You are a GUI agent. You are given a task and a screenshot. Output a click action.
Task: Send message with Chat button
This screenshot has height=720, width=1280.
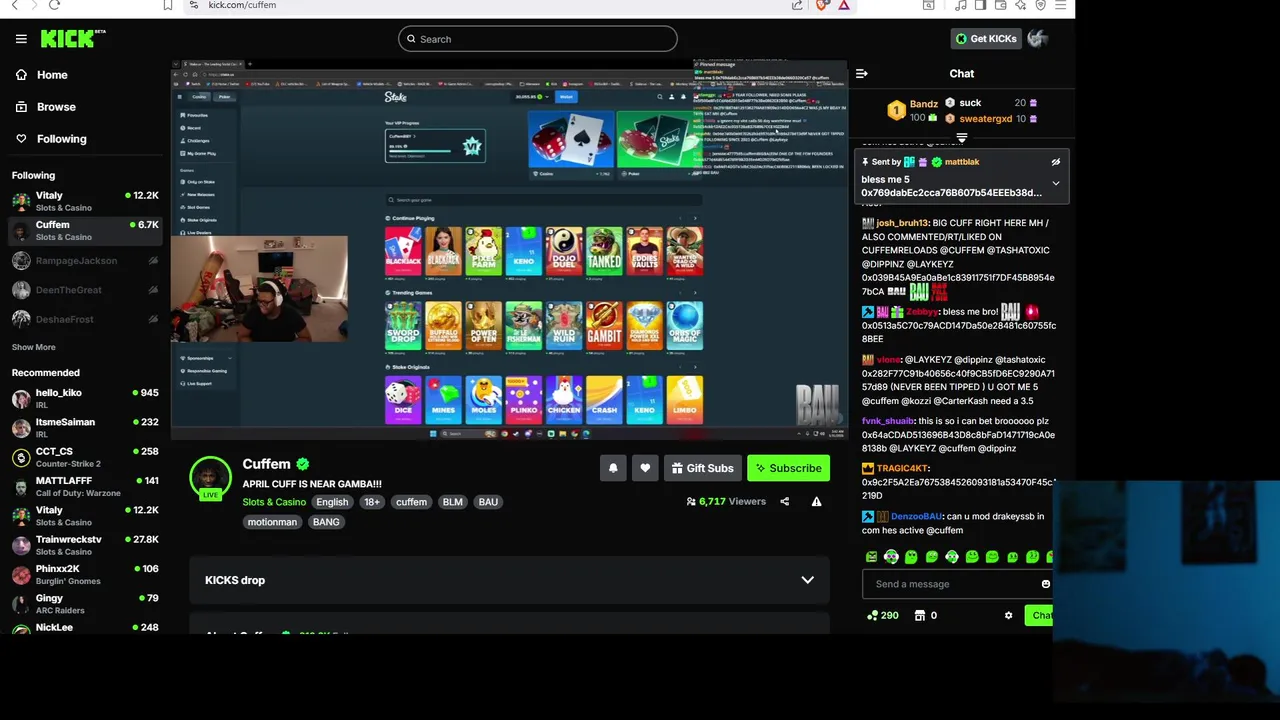(1040, 616)
